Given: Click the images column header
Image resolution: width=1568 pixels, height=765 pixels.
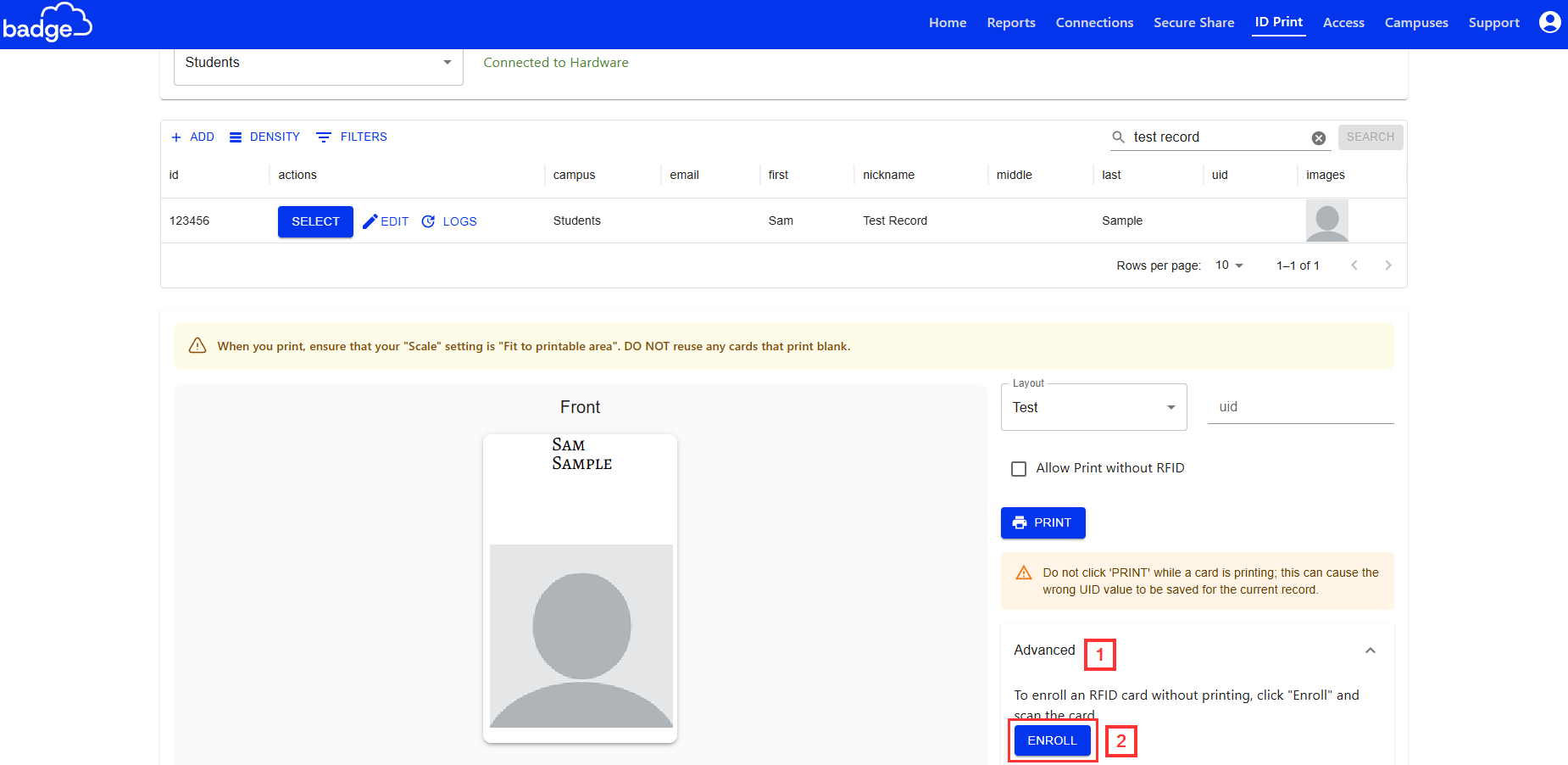Looking at the screenshot, I should 1326,176.
